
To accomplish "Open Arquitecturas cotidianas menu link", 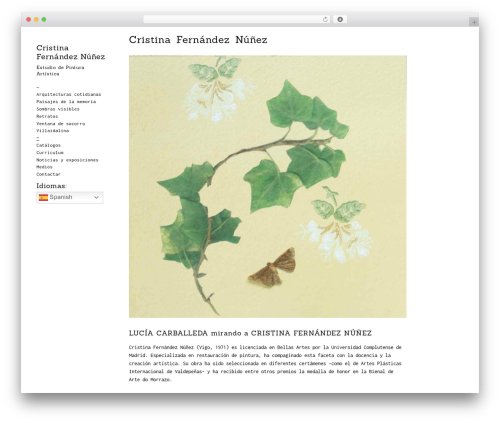I will click(x=69, y=94).
